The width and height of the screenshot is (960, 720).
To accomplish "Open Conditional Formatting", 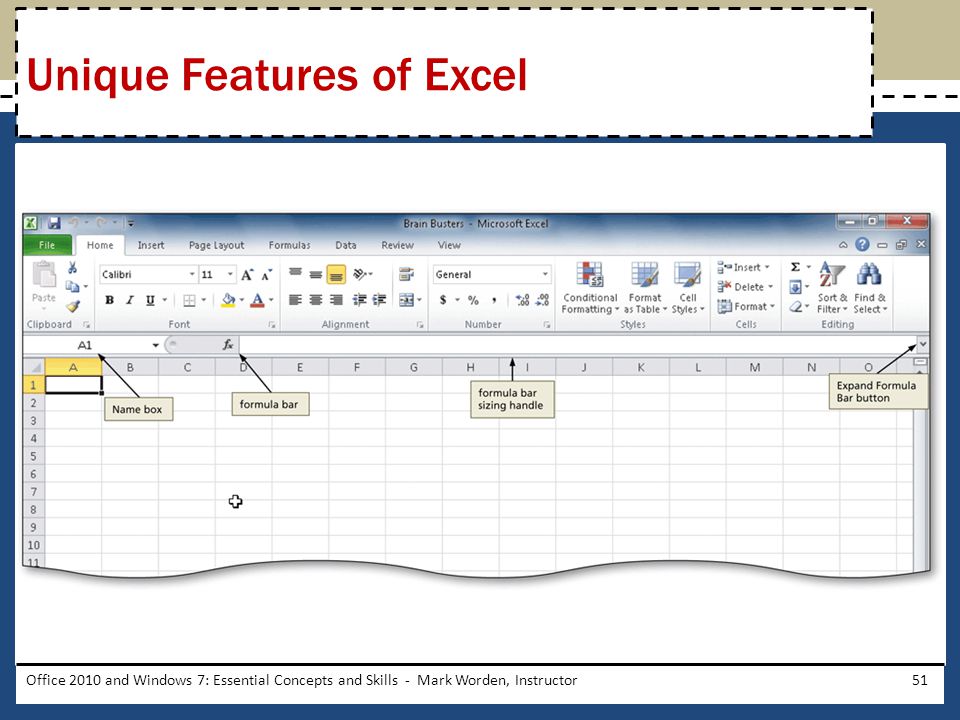I will click(590, 288).
